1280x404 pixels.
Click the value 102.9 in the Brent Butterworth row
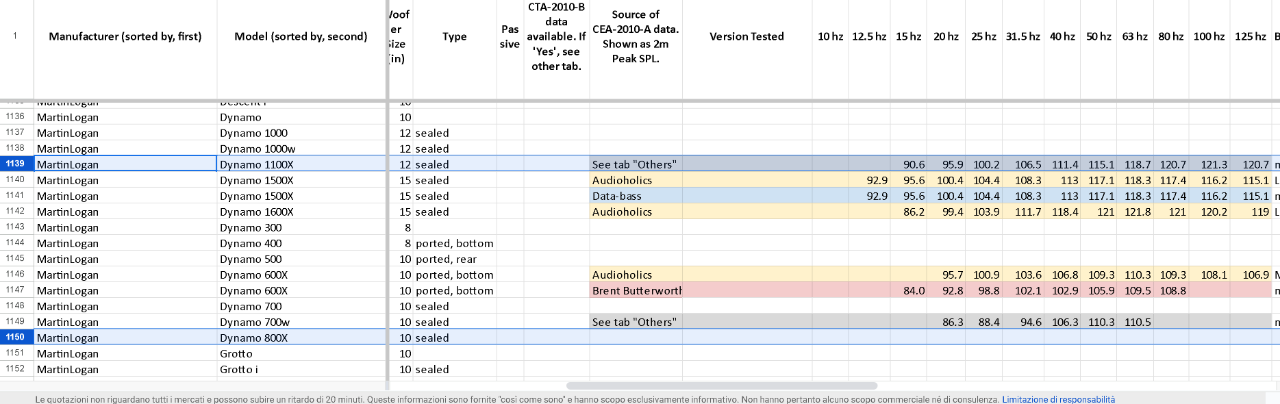pyautogui.click(x=1062, y=290)
